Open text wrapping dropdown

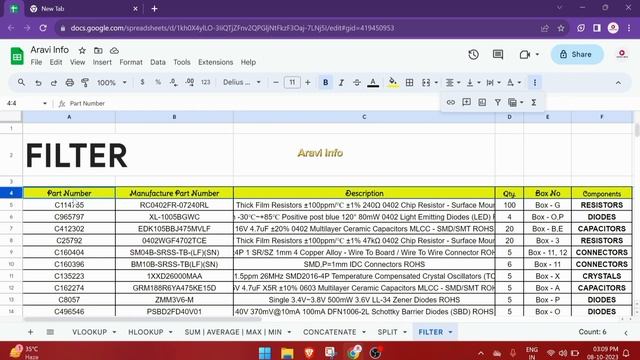tap(493, 82)
